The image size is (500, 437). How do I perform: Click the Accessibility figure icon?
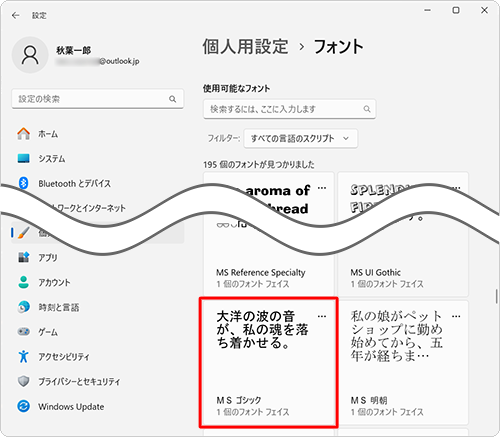pyautogui.click(x=23, y=356)
